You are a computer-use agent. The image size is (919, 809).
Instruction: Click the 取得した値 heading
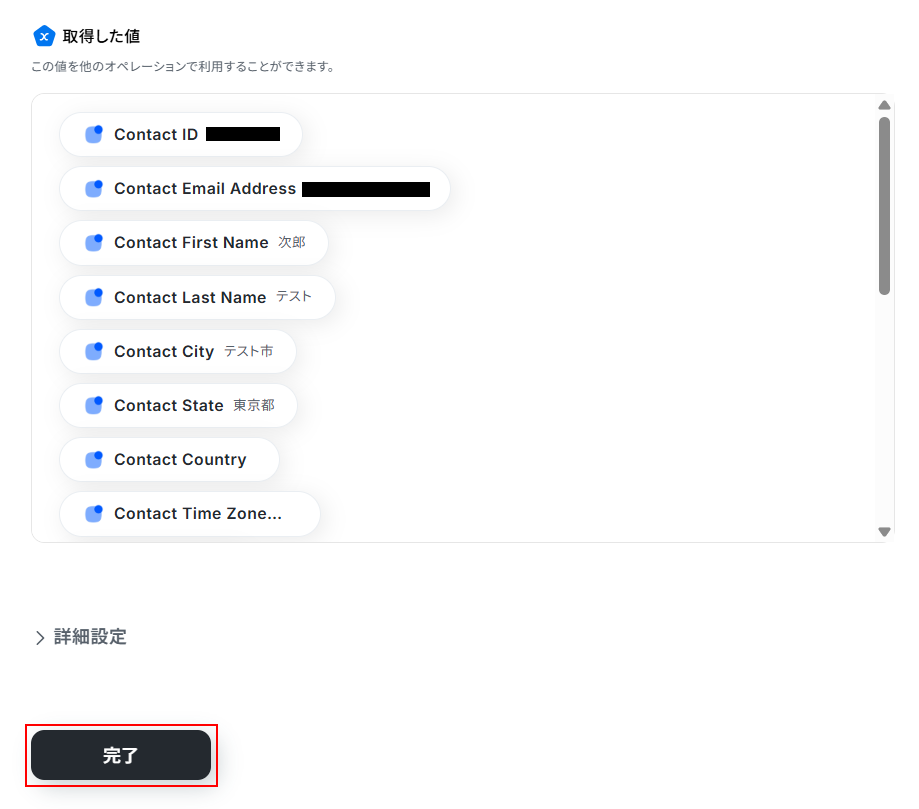[101, 36]
